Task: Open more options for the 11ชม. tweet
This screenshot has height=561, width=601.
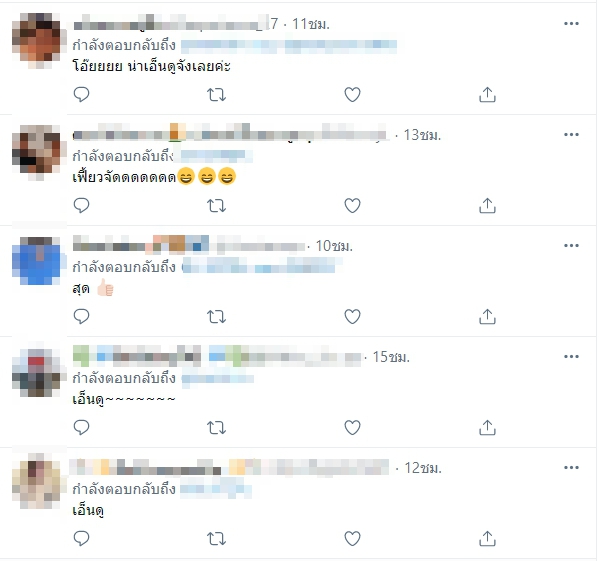Action: point(571,24)
